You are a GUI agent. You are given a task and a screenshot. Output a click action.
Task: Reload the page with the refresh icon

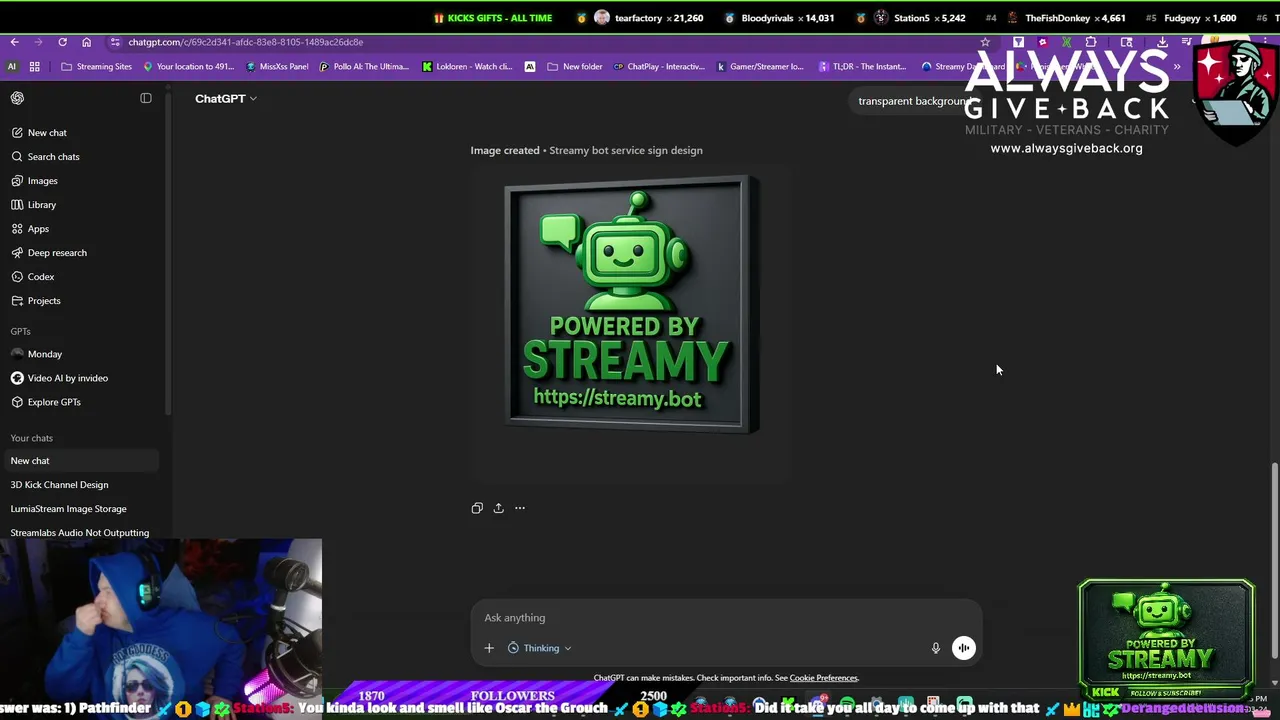[x=62, y=42]
